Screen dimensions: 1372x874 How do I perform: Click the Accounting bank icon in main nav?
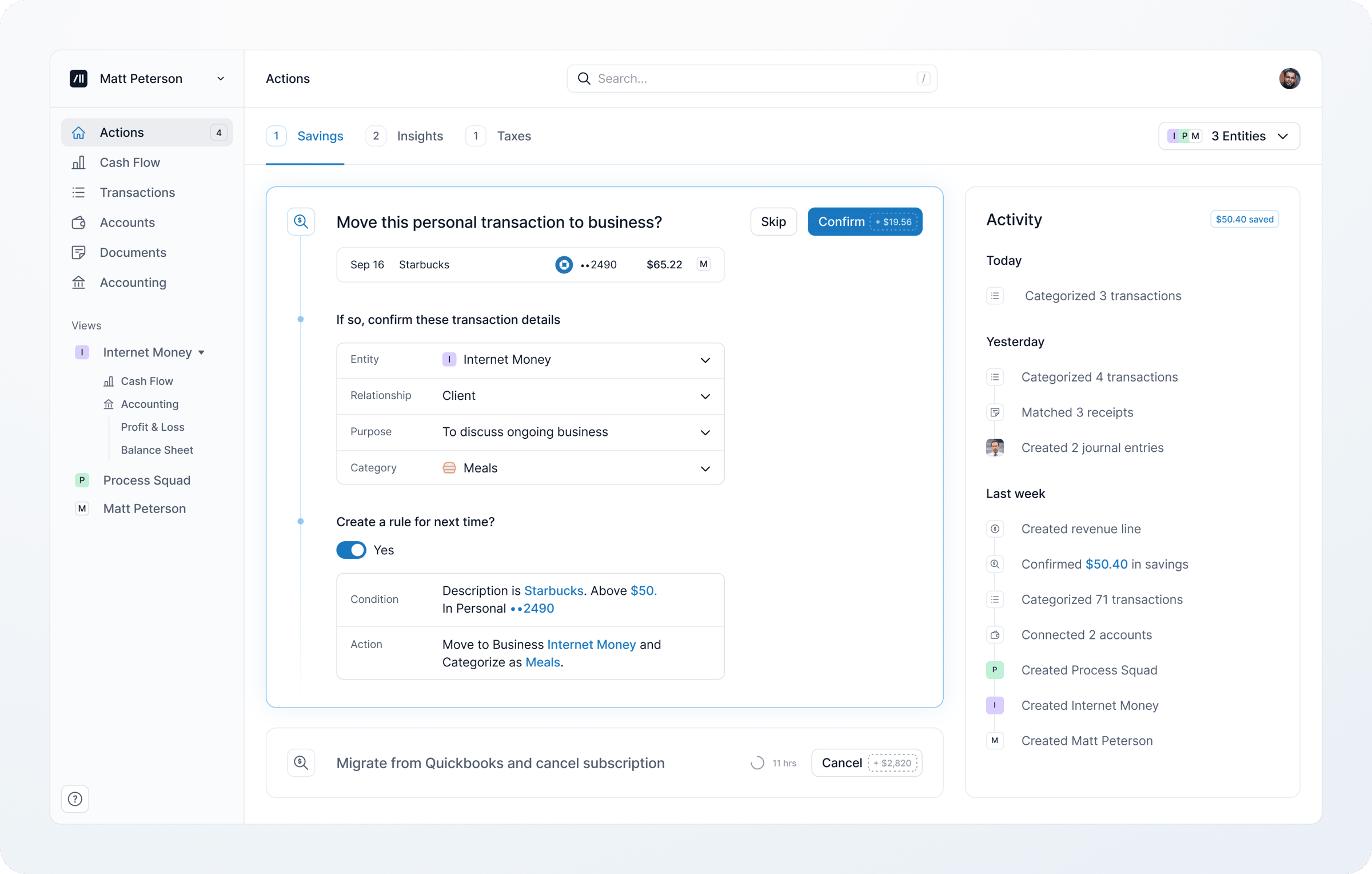pyautogui.click(x=79, y=283)
